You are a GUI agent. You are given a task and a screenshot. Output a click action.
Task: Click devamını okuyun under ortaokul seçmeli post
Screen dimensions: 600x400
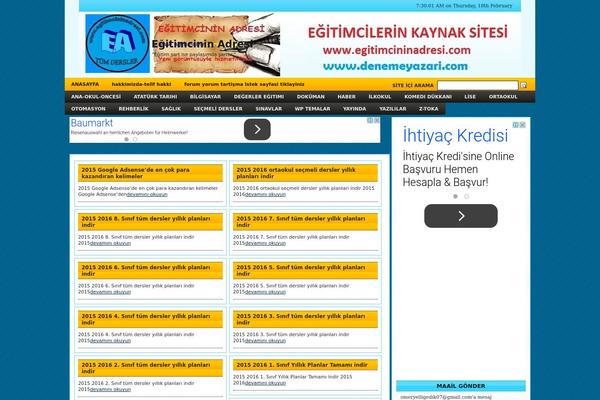click(265, 194)
